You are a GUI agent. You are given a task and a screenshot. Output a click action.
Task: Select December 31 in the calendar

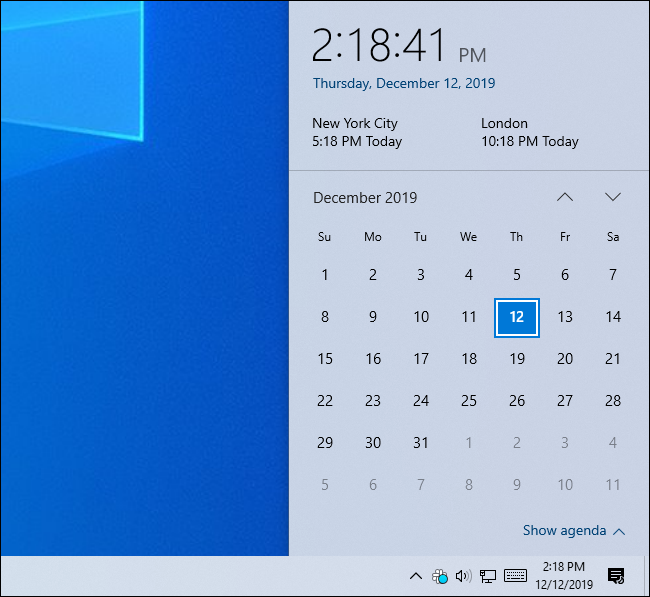[420, 443]
